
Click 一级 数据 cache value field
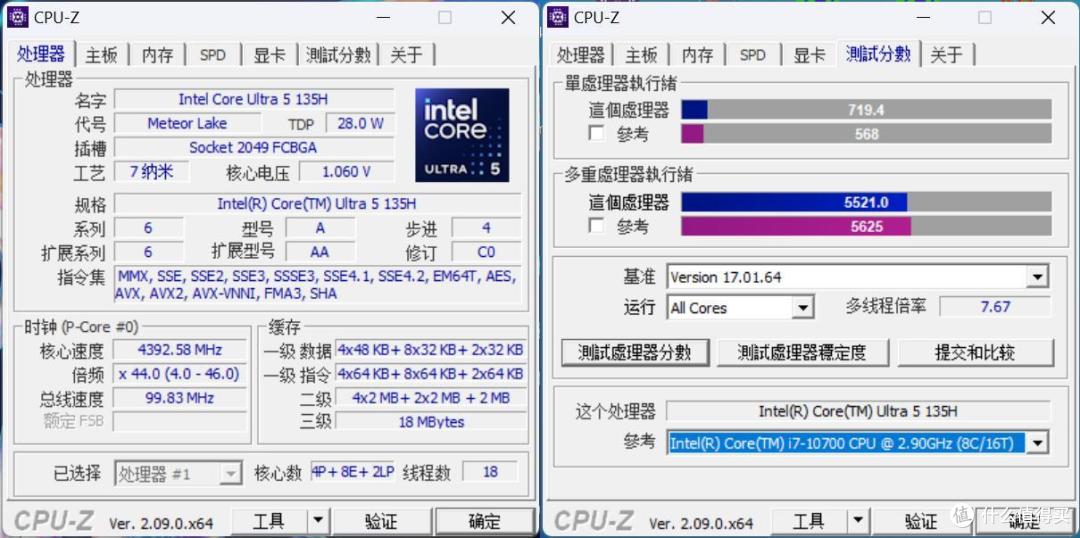(x=431, y=349)
